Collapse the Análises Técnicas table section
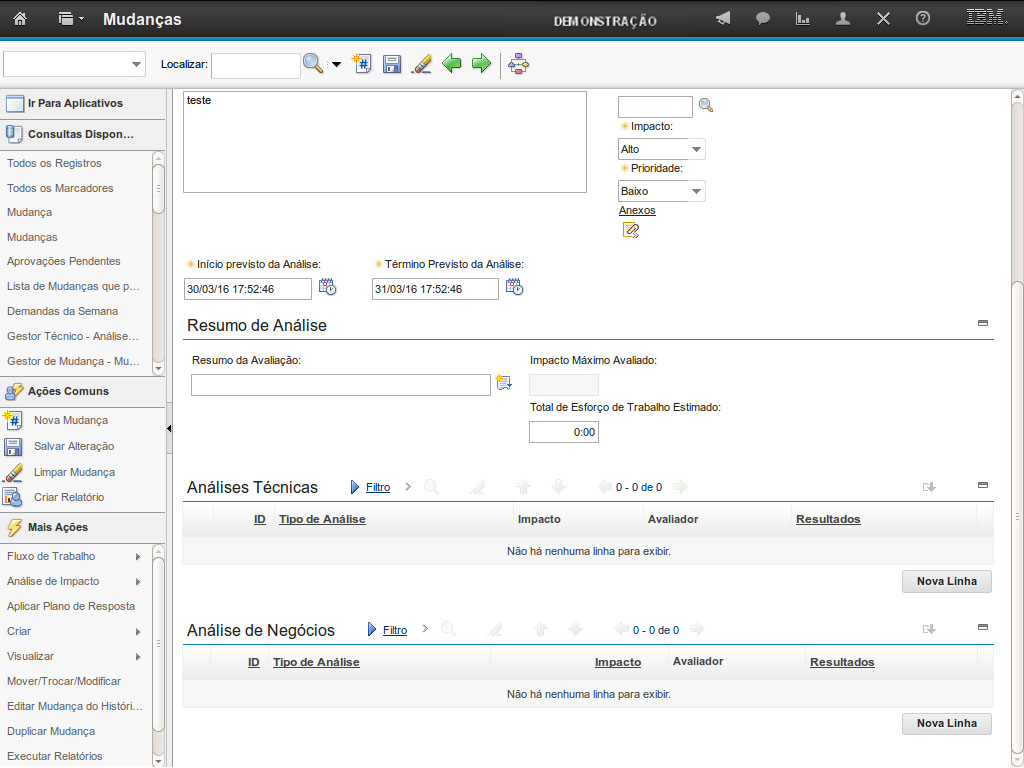 coord(982,485)
